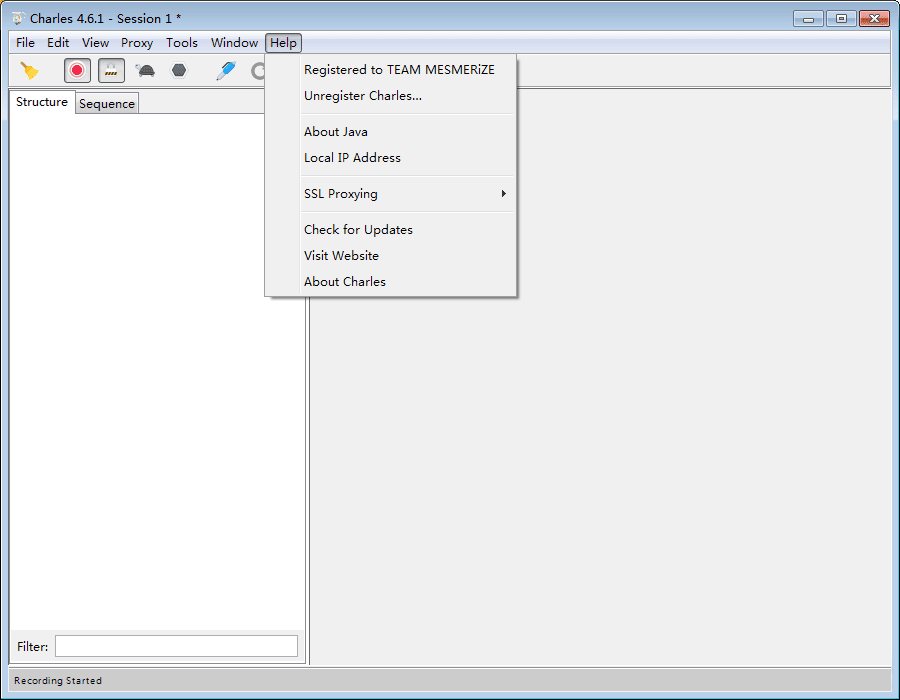Toggle breakpoints with the hexagon icon
The width and height of the screenshot is (900, 700).
179,71
